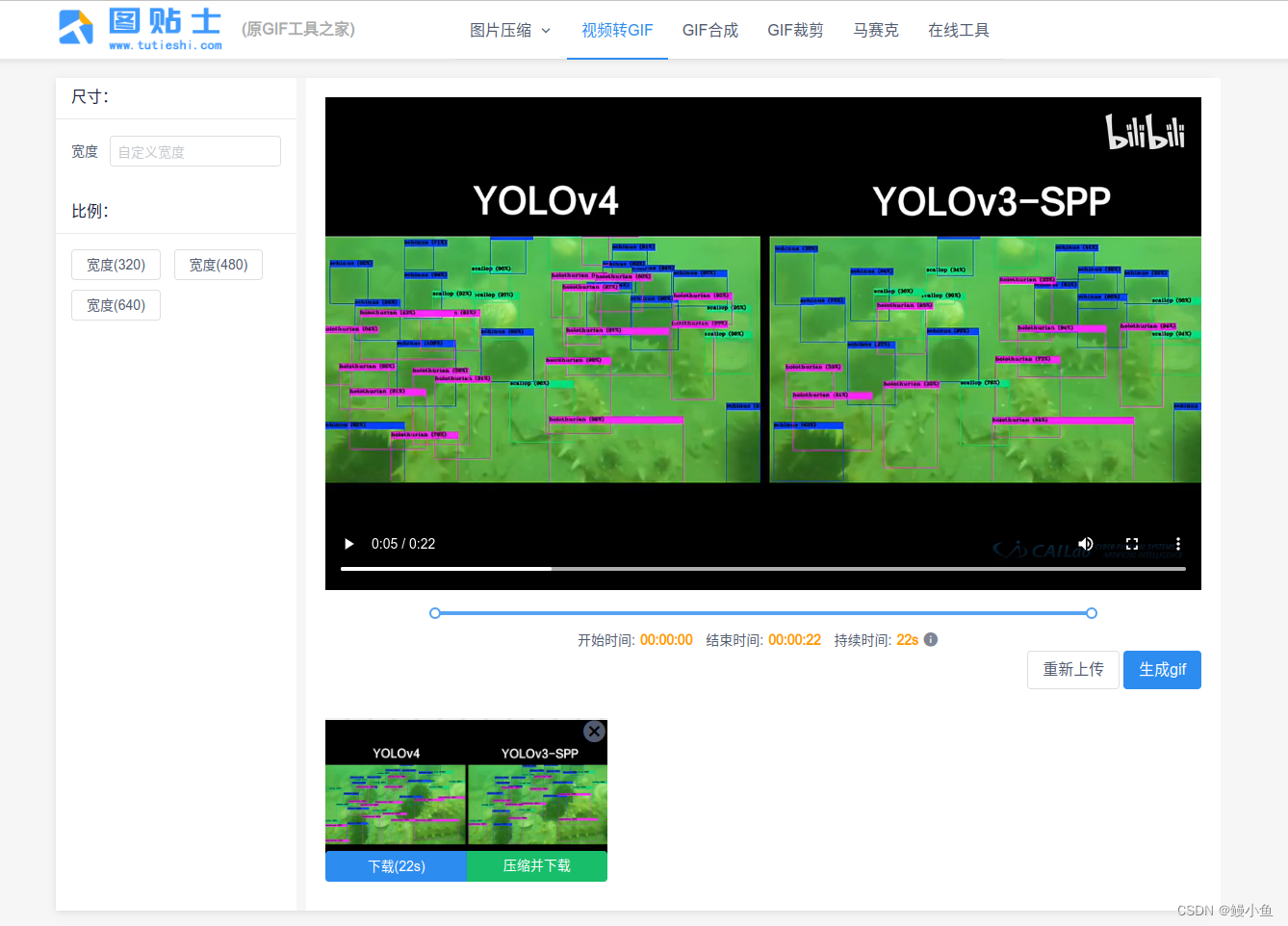Click the 重新上传 button

tap(1073, 670)
